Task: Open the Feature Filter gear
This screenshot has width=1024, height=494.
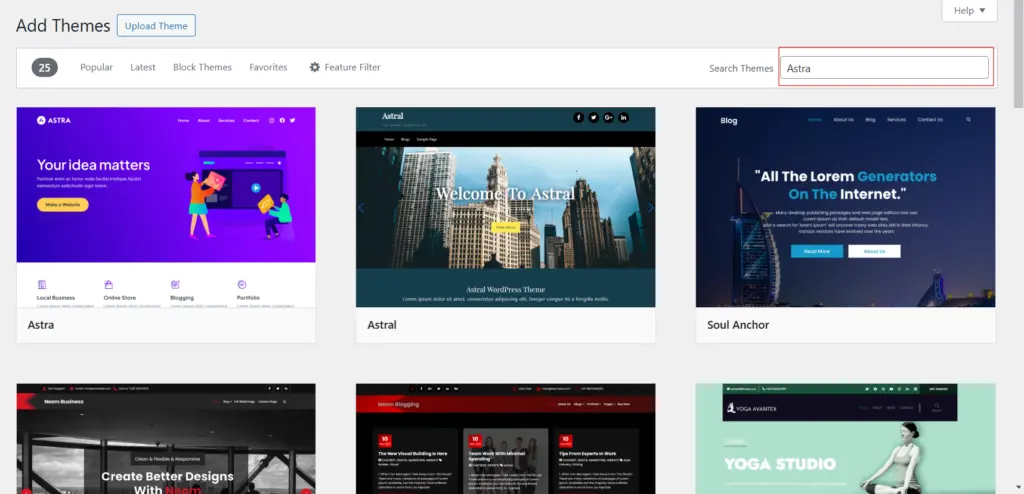Action: coord(345,67)
